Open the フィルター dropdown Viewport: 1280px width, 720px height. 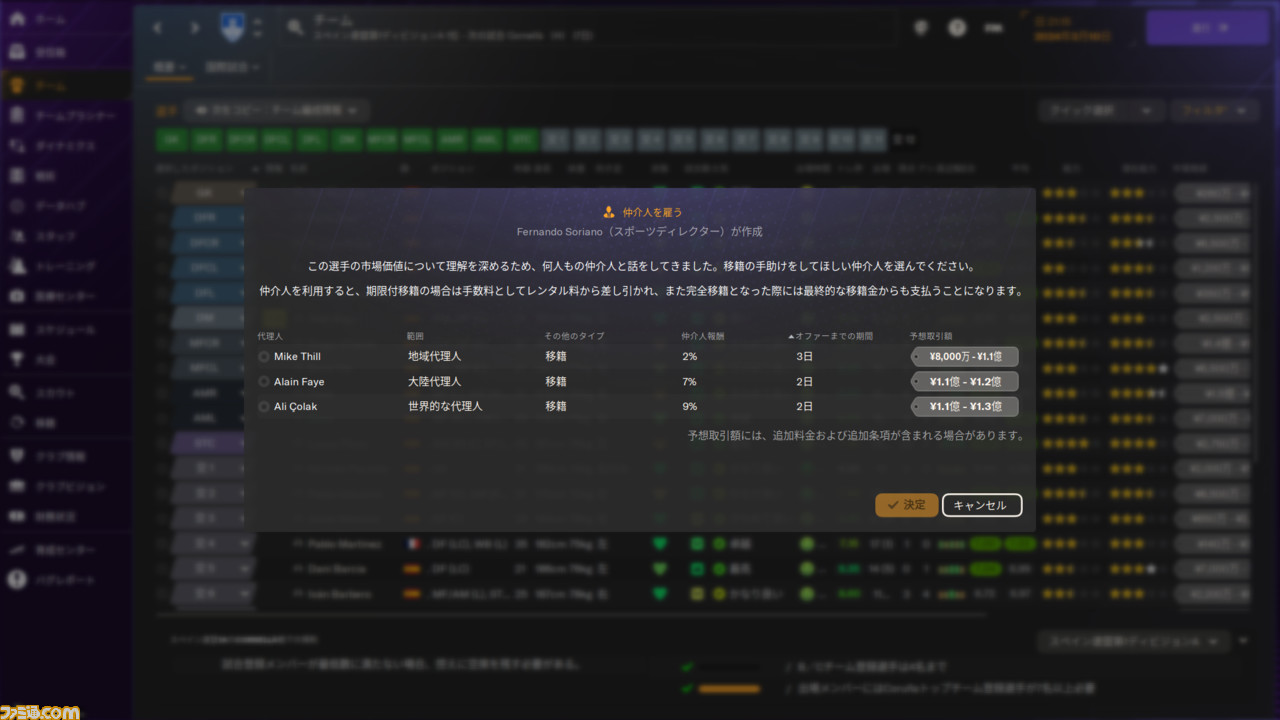coord(1215,111)
